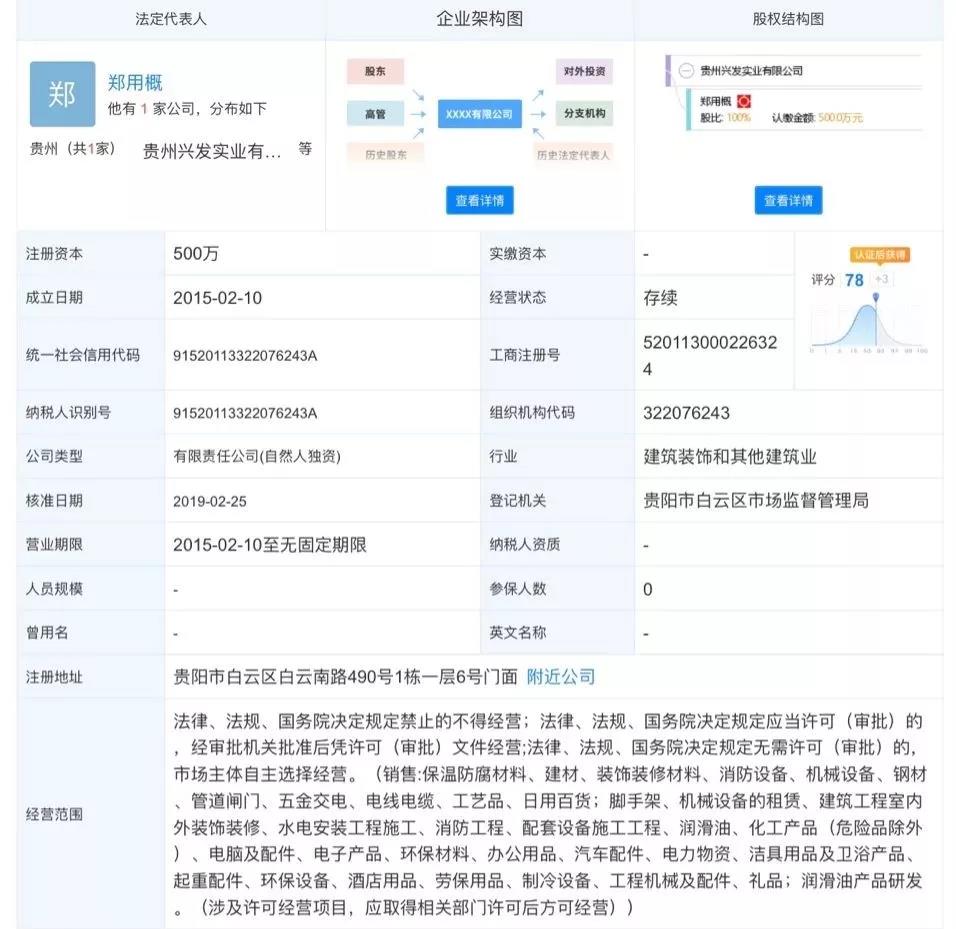The height and width of the screenshot is (929, 956).
Task: Select the 历史法定代表人 diagram node
Action: coord(573,155)
